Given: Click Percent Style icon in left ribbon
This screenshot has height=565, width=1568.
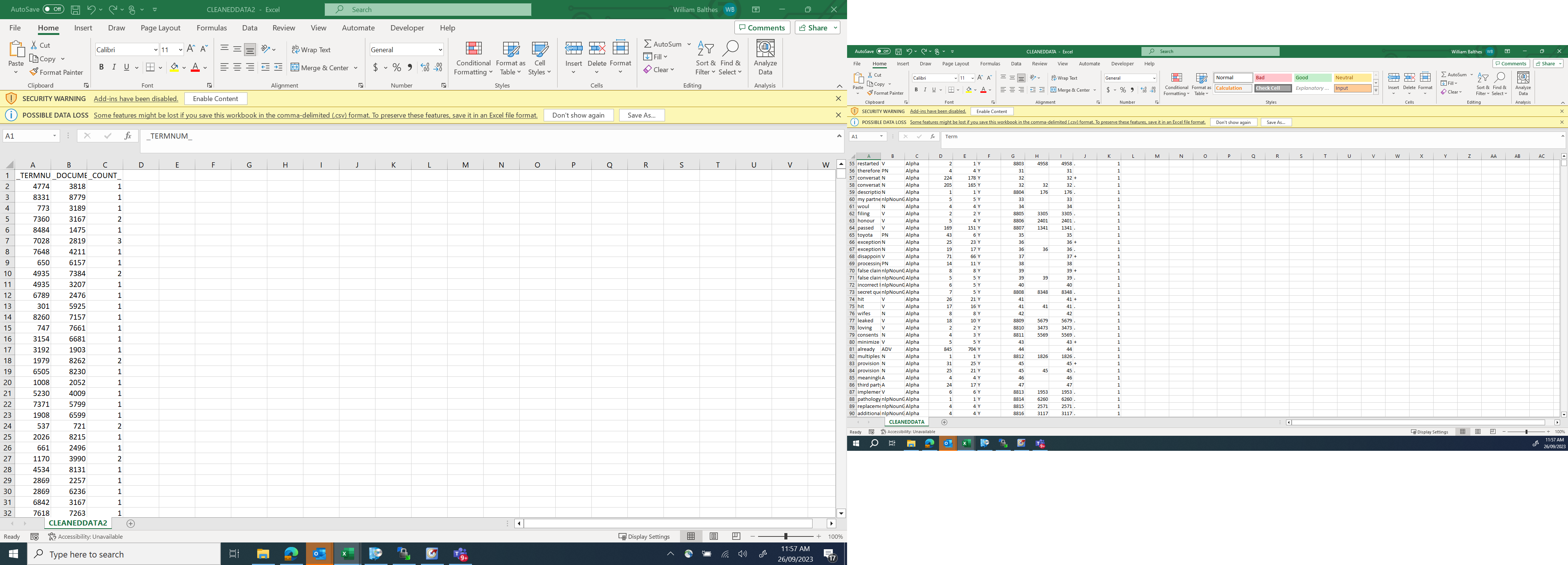Looking at the screenshot, I should click(396, 68).
